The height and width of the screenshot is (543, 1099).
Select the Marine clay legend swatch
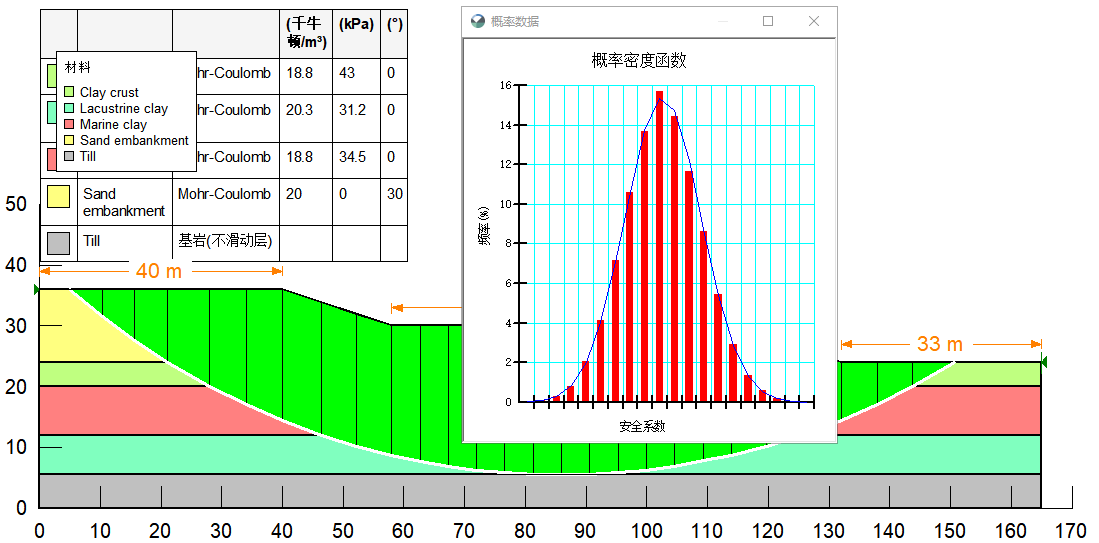pyautogui.click(x=69, y=125)
